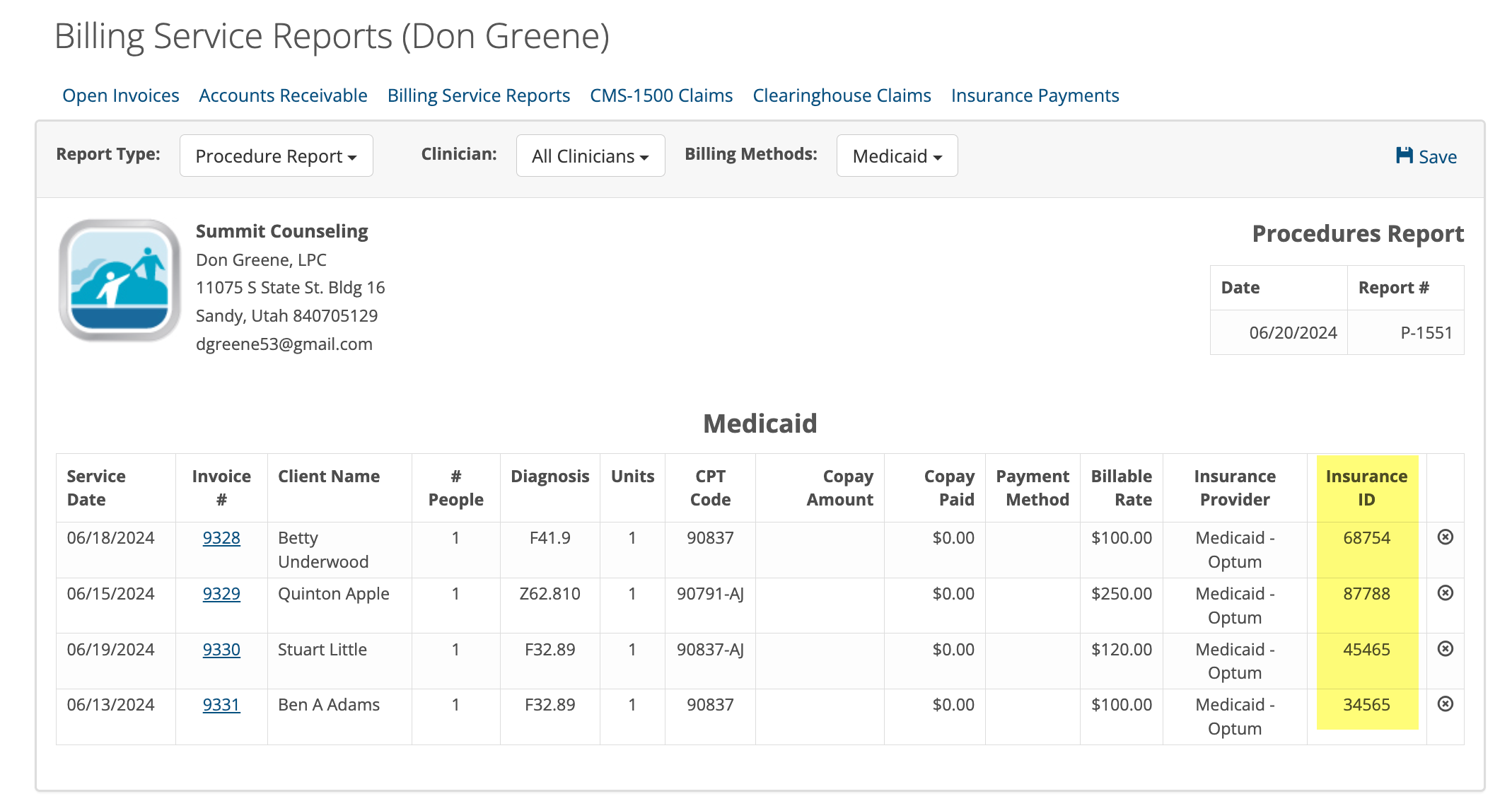Open invoice 9331 for Ben A Adams
1512x806 pixels.
tap(221, 704)
